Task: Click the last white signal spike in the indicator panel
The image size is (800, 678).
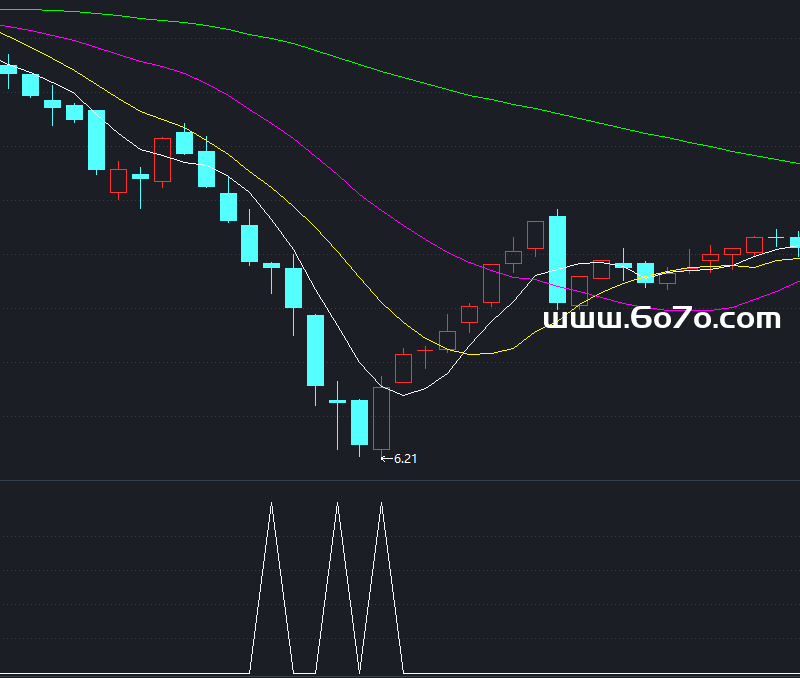Action: [382, 587]
